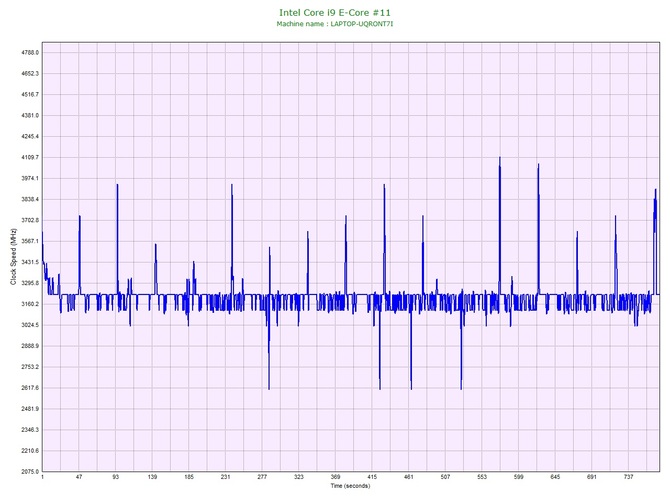Click the Clock Speed (MHz) axis label
The width and height of the screenshot is (670, 503).
(x=13, y=257)
